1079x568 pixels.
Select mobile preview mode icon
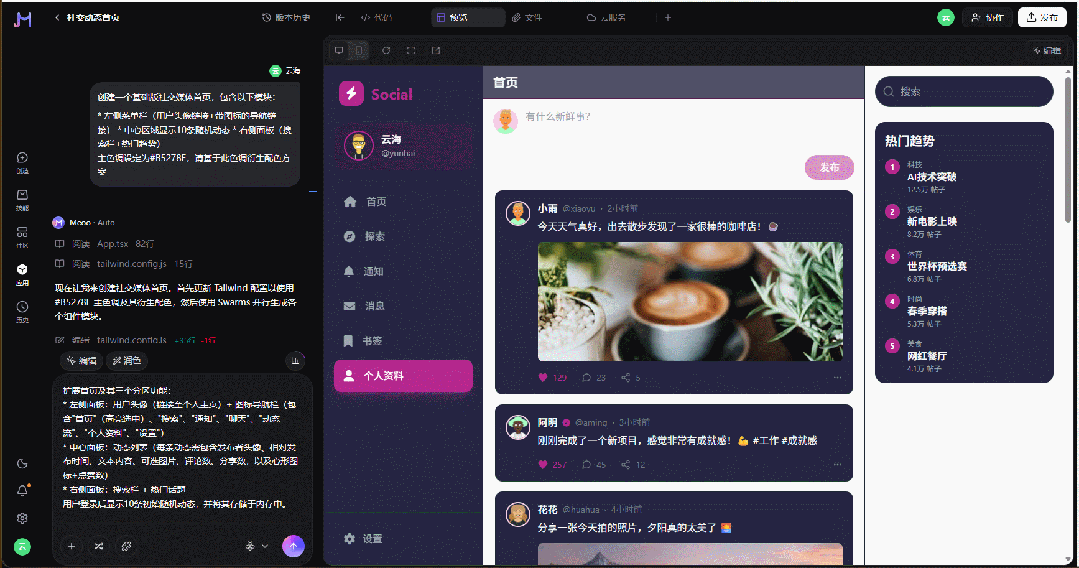click(359, 50)
